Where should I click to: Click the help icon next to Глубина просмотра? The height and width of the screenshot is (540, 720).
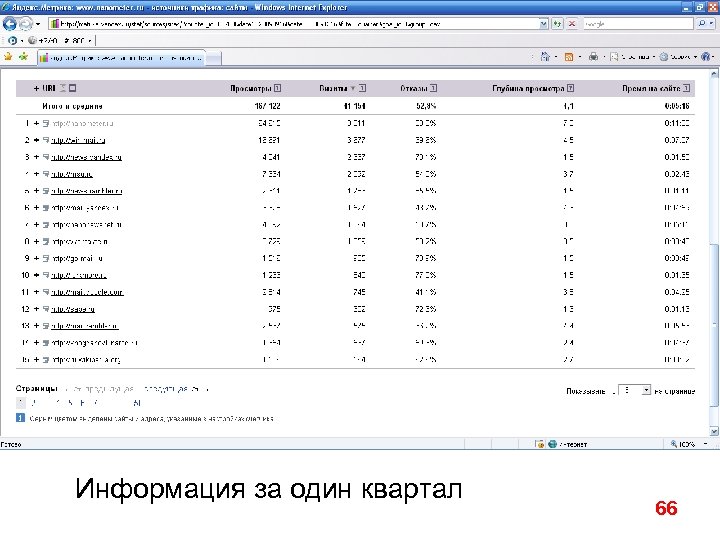click(x=570, y=88)
